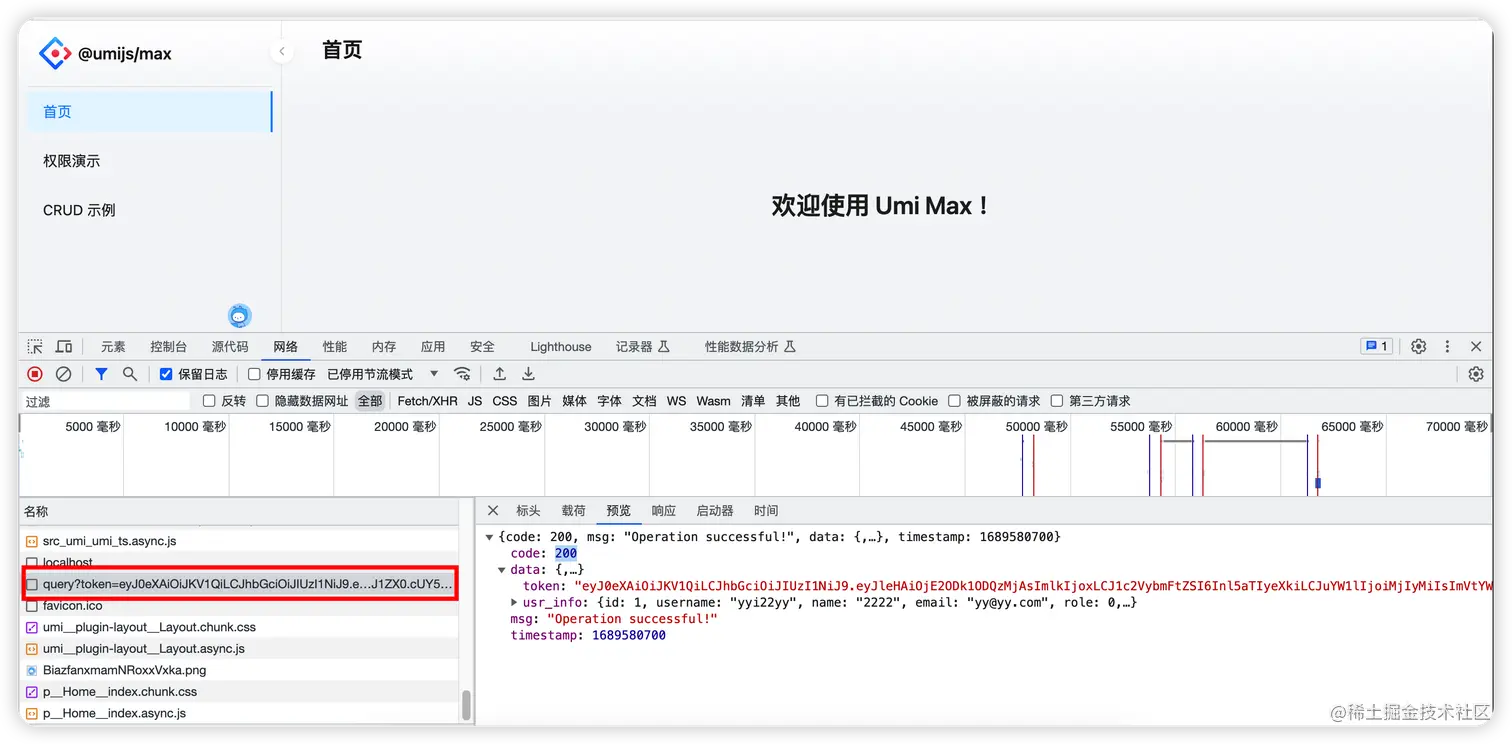Open the Payload (载荷) tab
Image resolution: width=1512 pixels, height=744 pixels.
(x=574, y=511)
